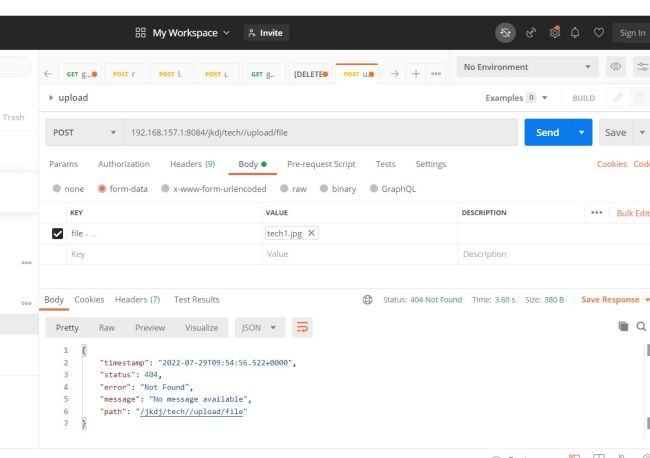Viewport: 650px width, 458px height.
Task: Open the response Headers (7) tab
Action: (x=138, y=300)
